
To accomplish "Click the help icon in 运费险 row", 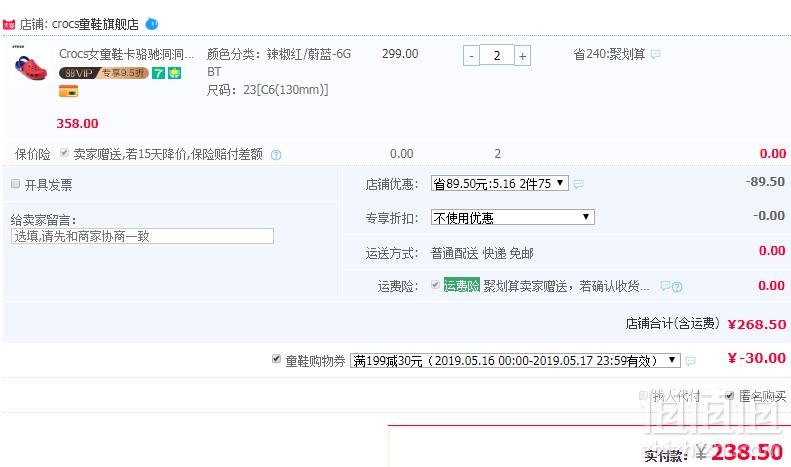I will click(677, 287).
